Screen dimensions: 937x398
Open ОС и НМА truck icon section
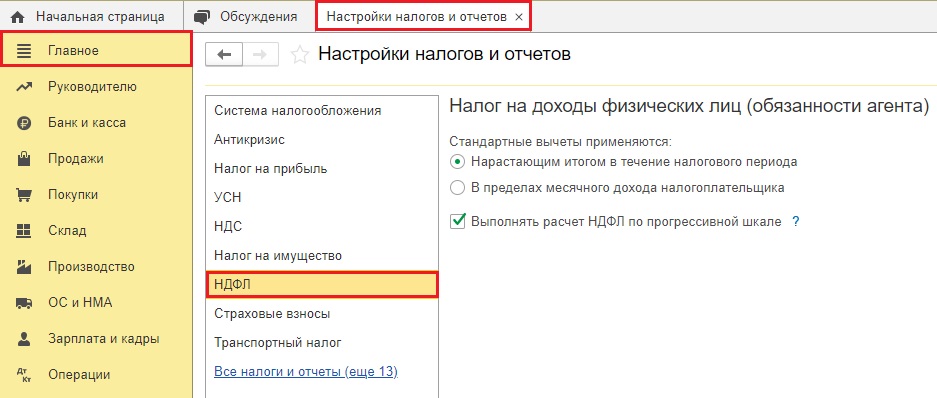pyautogui.click(x=23, y=303)
